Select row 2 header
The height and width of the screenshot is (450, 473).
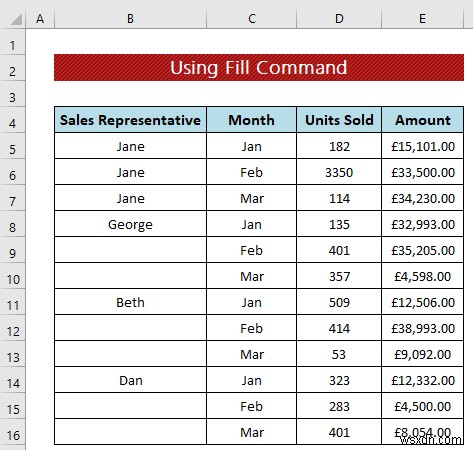[x=12, y=68]
